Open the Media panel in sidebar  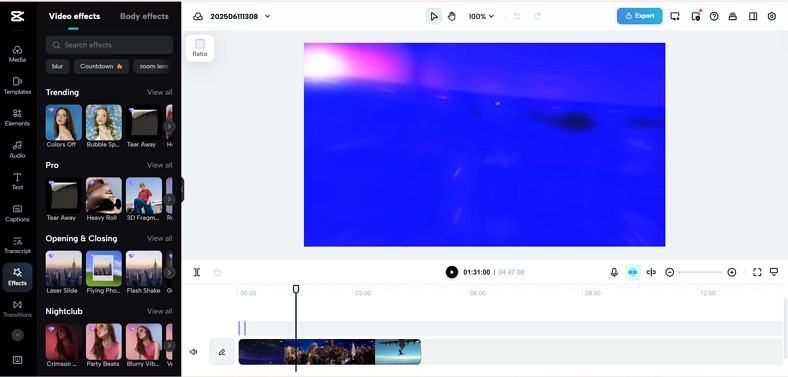tap(17, 54)
